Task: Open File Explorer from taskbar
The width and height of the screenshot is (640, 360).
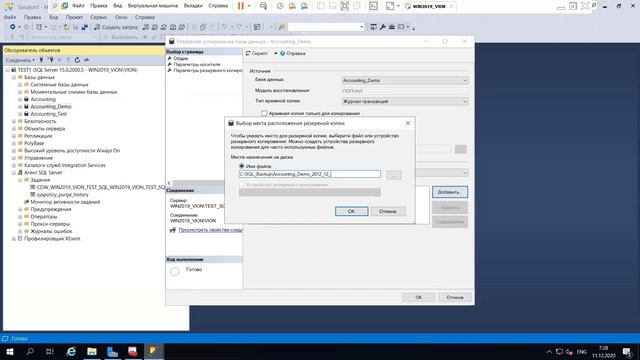Action: 92,351
